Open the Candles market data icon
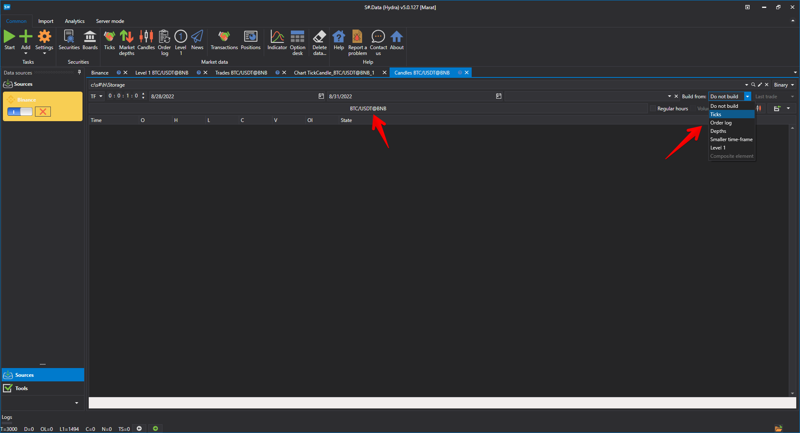This screenshot has height=433, width=800. pyautogui.click(x=146, y=39)
